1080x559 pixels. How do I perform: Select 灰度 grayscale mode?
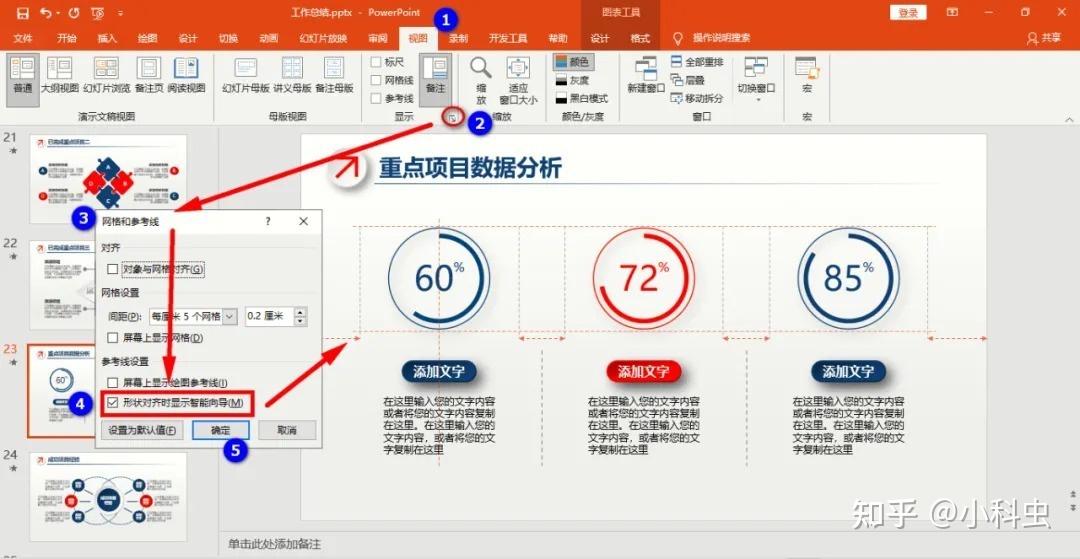coord(572,81)
